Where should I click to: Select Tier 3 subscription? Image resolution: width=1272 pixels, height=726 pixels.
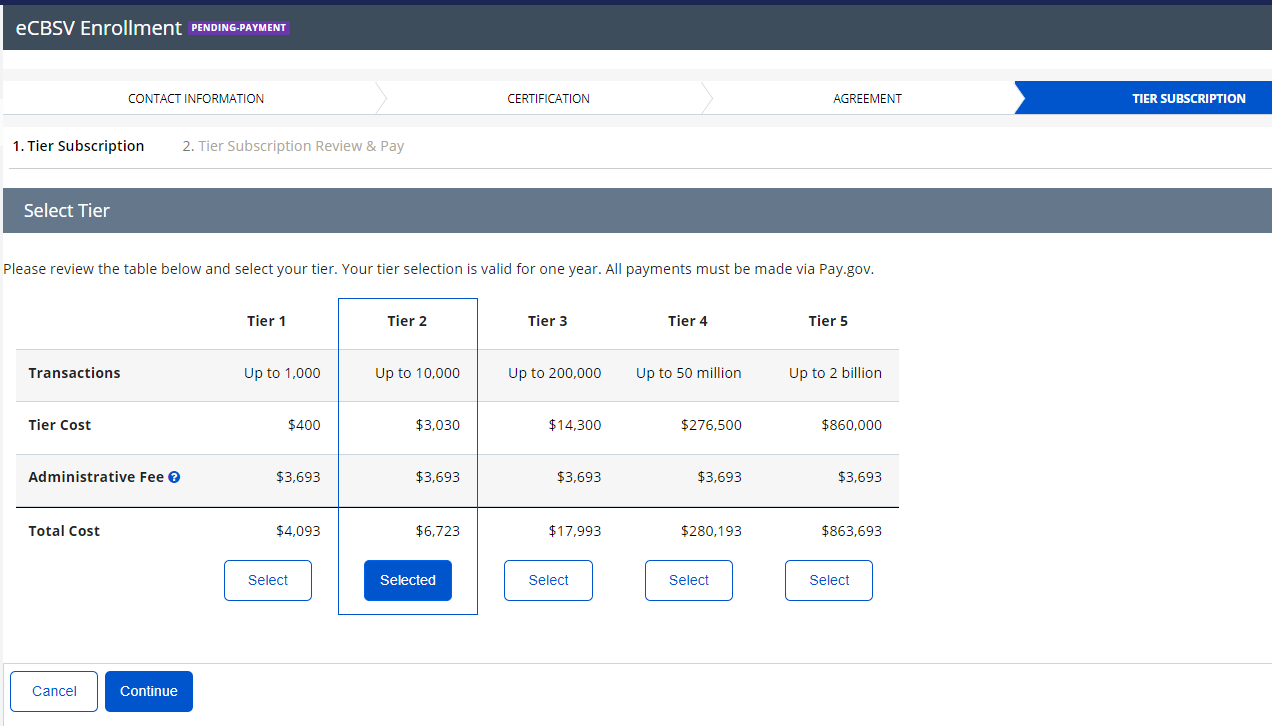[x=548, y=580]
